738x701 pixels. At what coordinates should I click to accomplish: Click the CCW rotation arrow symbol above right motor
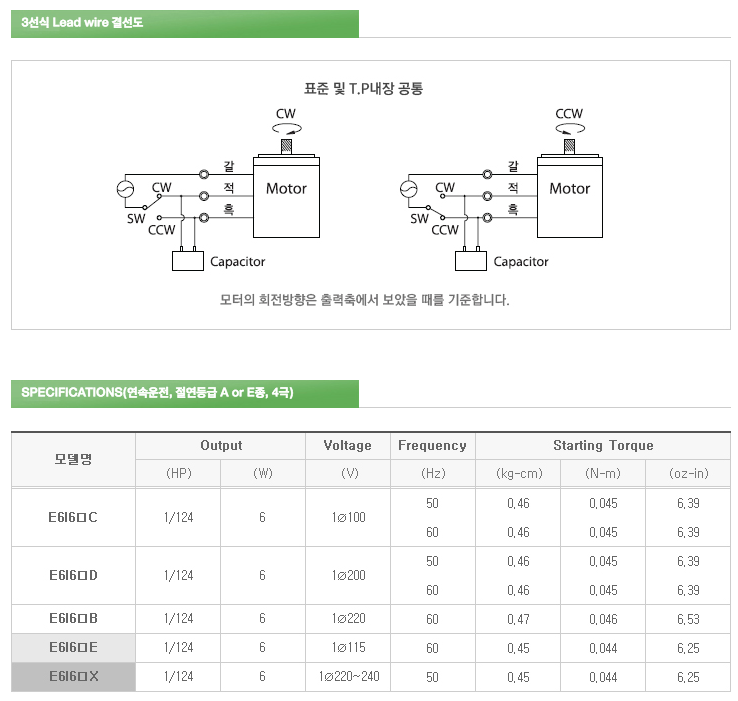[x=569, y=129]
